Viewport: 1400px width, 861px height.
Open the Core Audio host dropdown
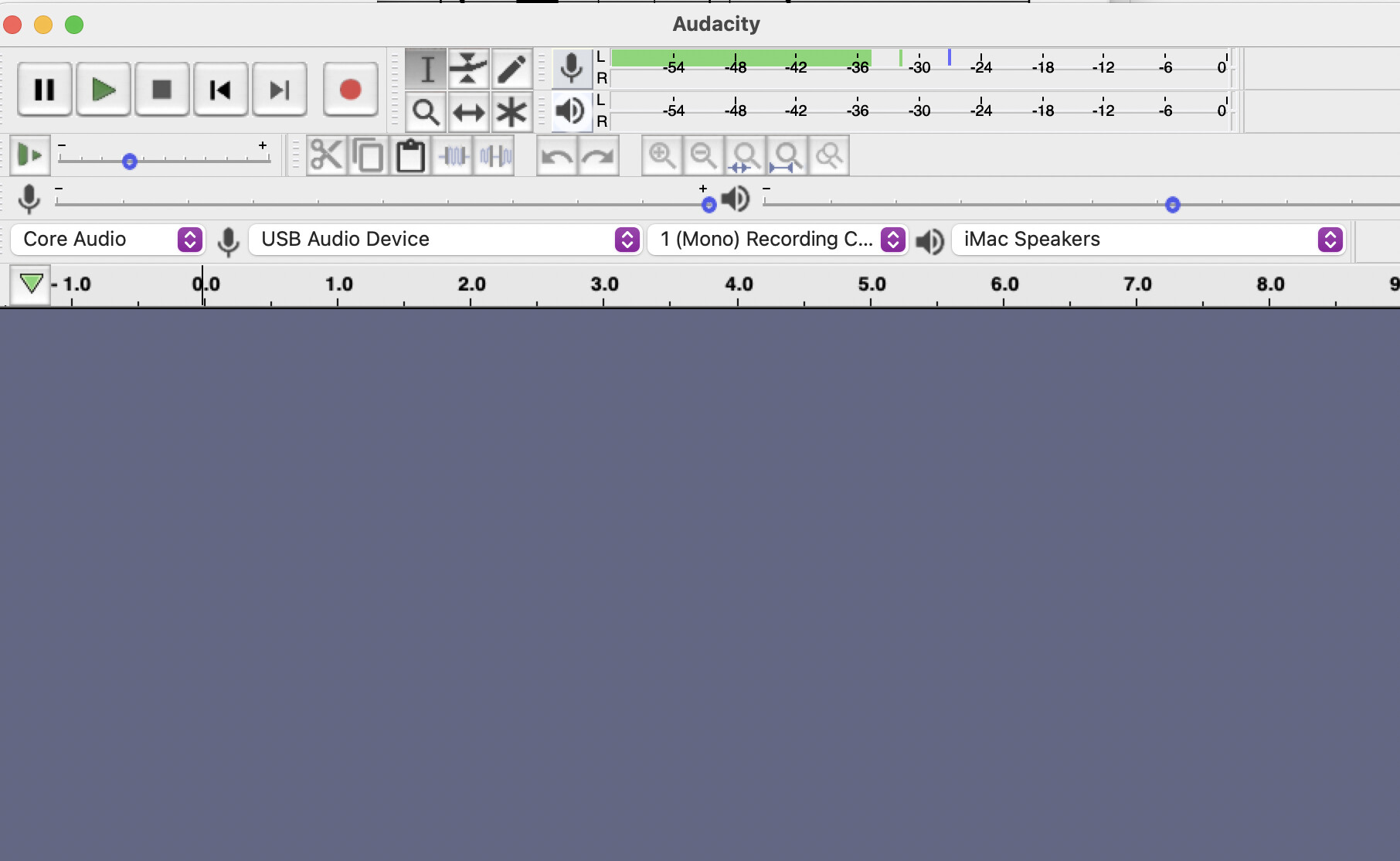[x=108, y=240]
